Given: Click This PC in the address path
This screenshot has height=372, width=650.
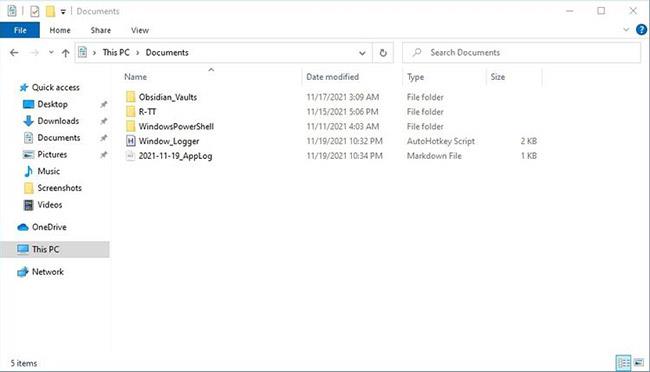Looking at the screenshot, I should [x=116, y=53].
